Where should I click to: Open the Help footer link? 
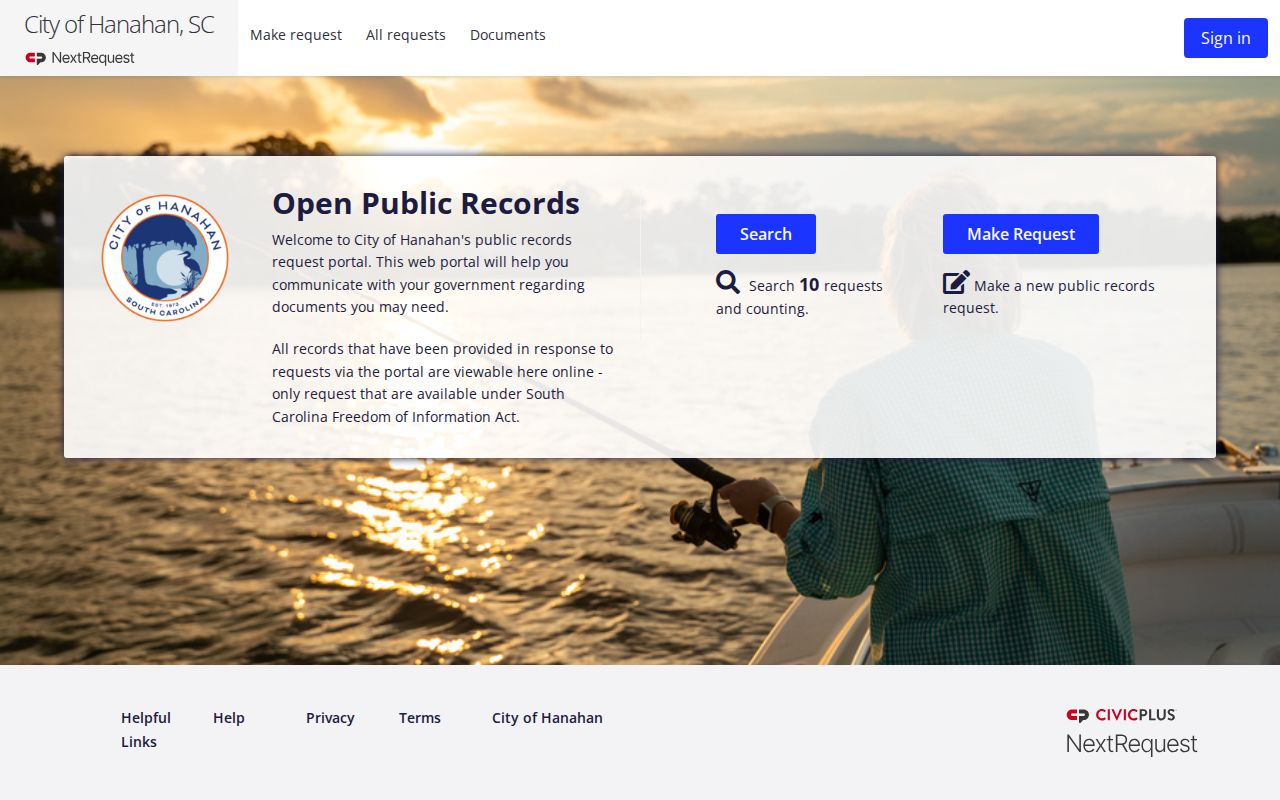point(229,718)
